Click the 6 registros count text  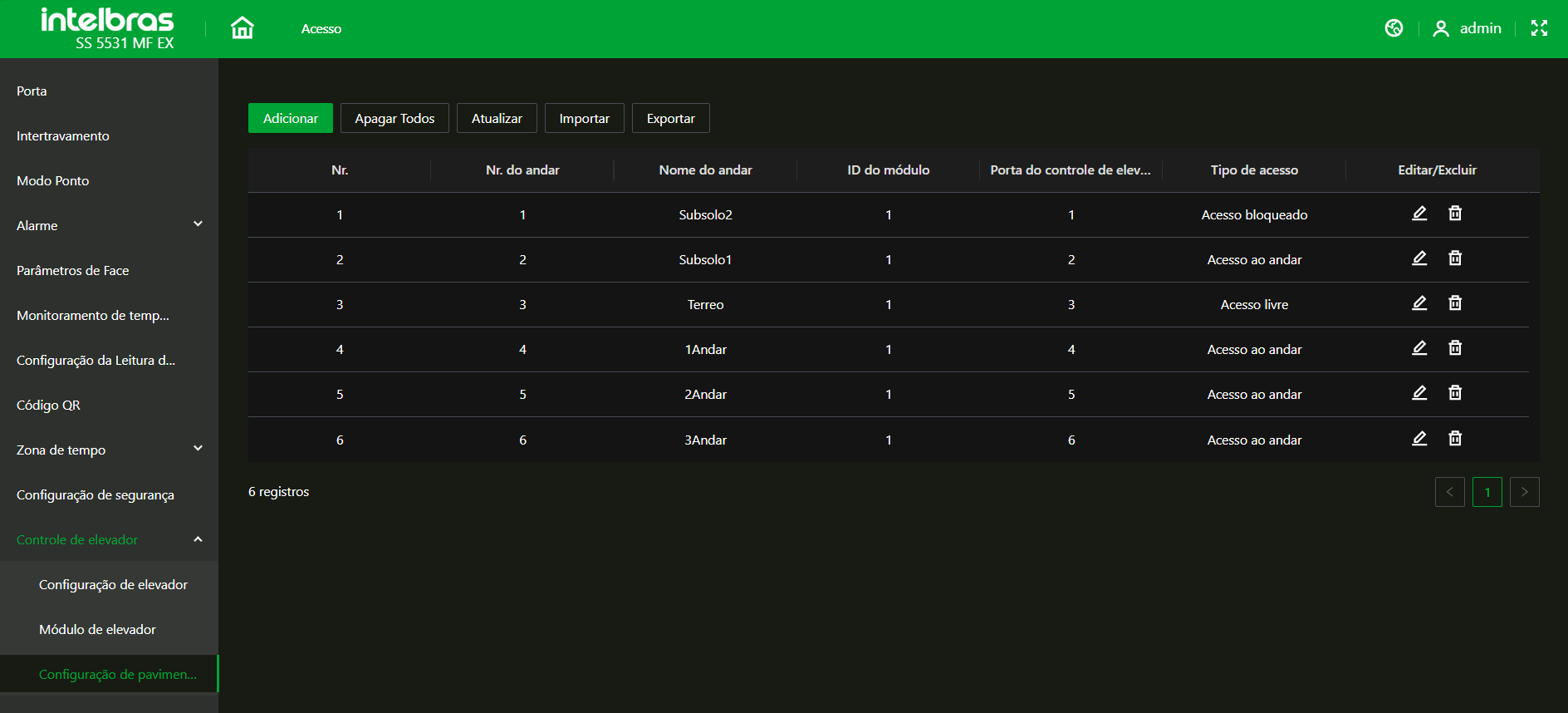coord(278,491)
